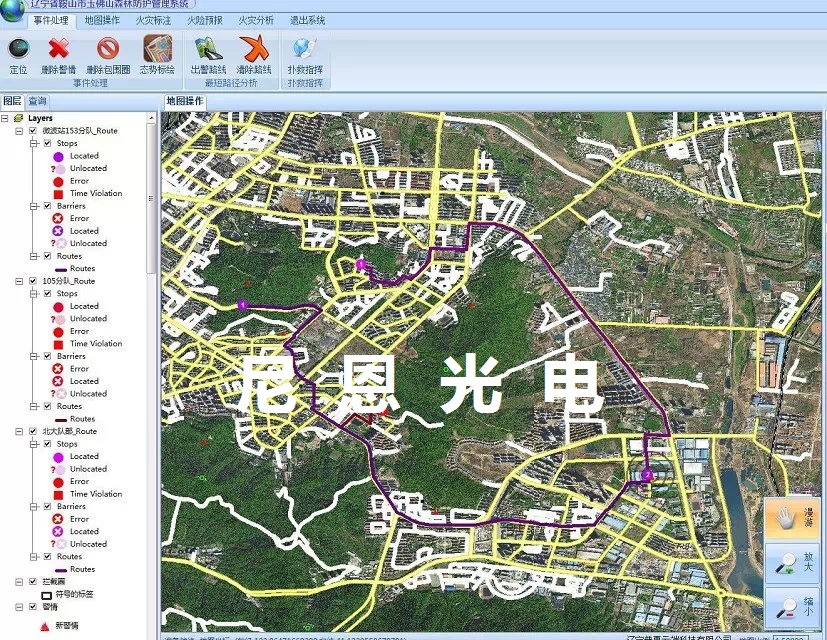Collapse the root Layers tree node

tap(5, 118)
